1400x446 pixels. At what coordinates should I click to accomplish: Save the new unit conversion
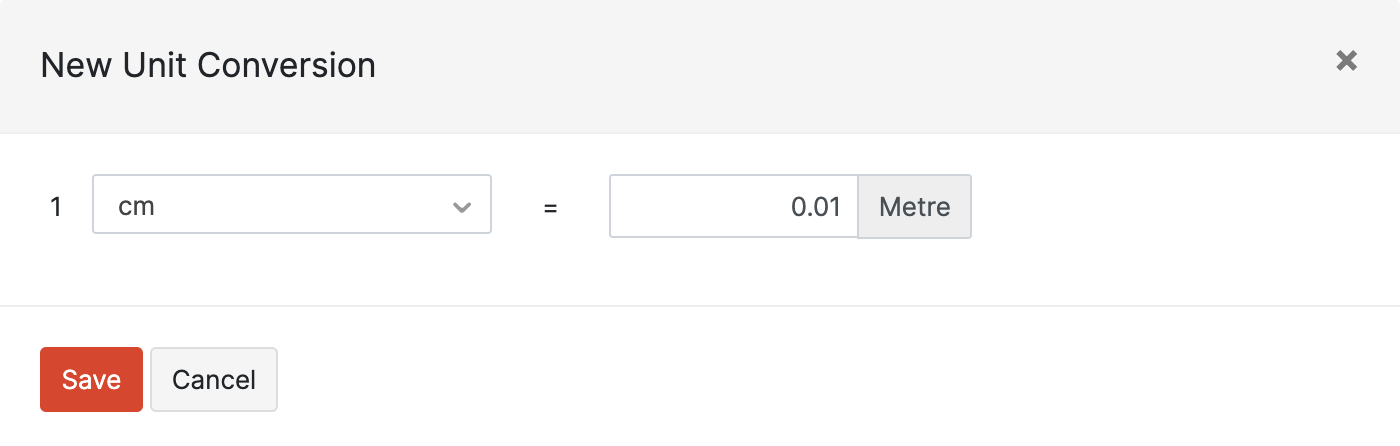click(91, 380)
